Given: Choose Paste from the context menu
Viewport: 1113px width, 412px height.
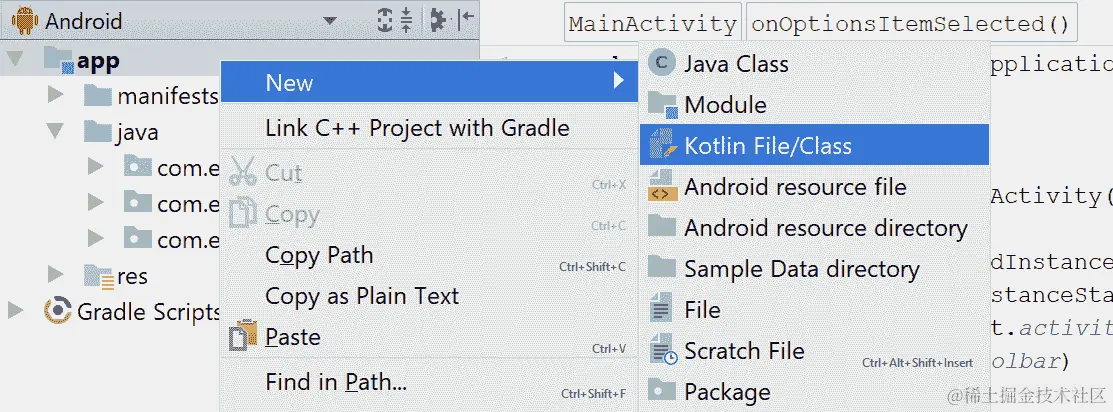Looking at the screenshot, I should [x=429, y=337].
